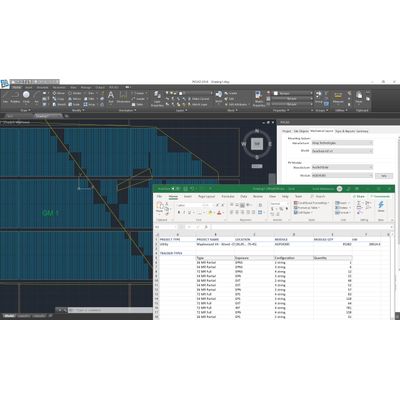Activate the Mirror modify tool
Image resolution: width=400 pixels, height=400 pixels.
click(x=74, y=99)
